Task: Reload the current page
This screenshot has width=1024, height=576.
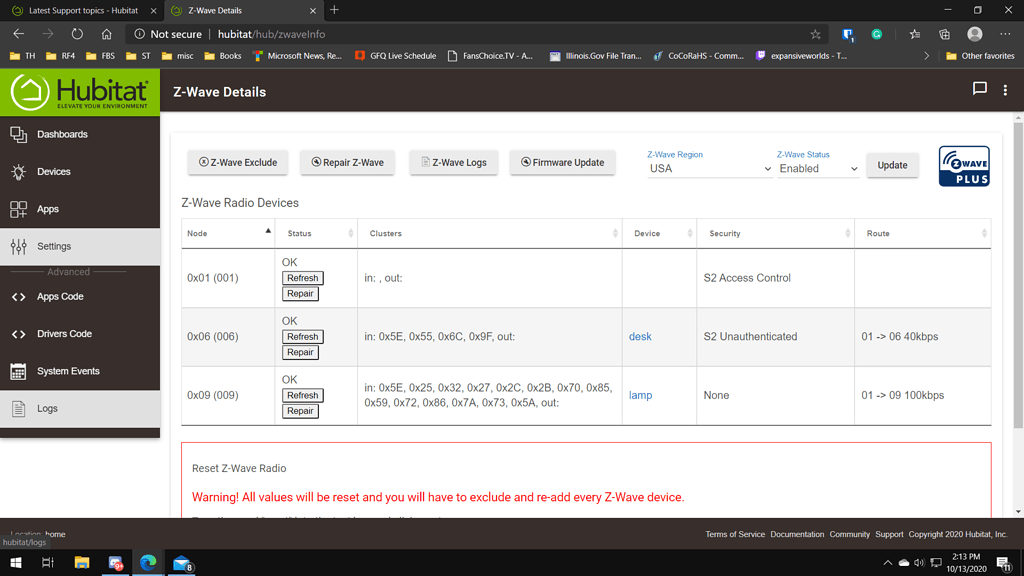Action: click(x=77, y=34)
